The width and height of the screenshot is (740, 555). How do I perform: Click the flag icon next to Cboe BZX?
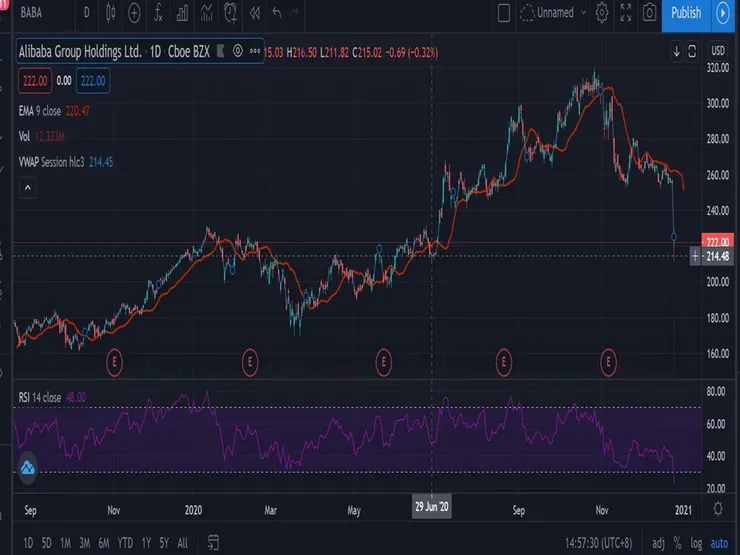coord(220,51)
